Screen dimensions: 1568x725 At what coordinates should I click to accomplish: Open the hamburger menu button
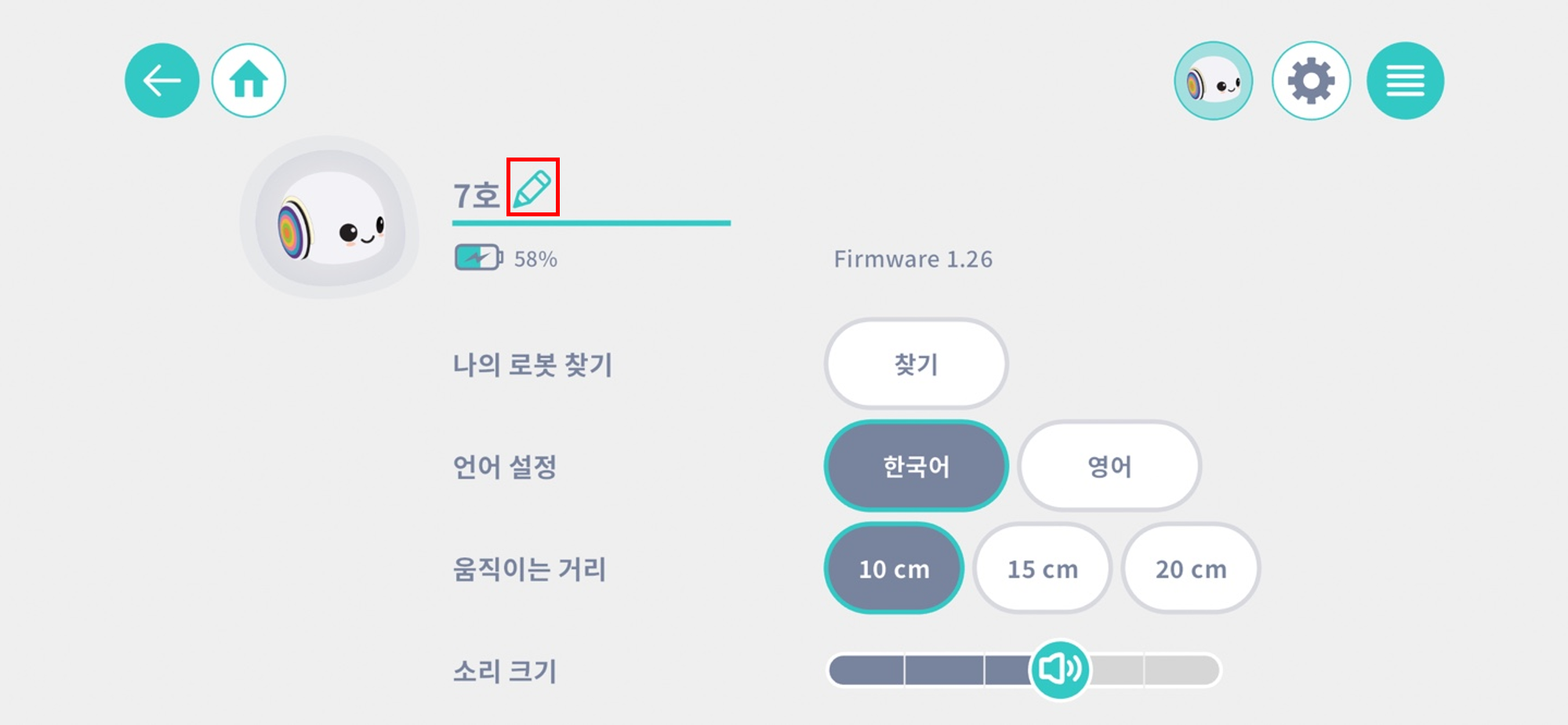[1405, 81]
